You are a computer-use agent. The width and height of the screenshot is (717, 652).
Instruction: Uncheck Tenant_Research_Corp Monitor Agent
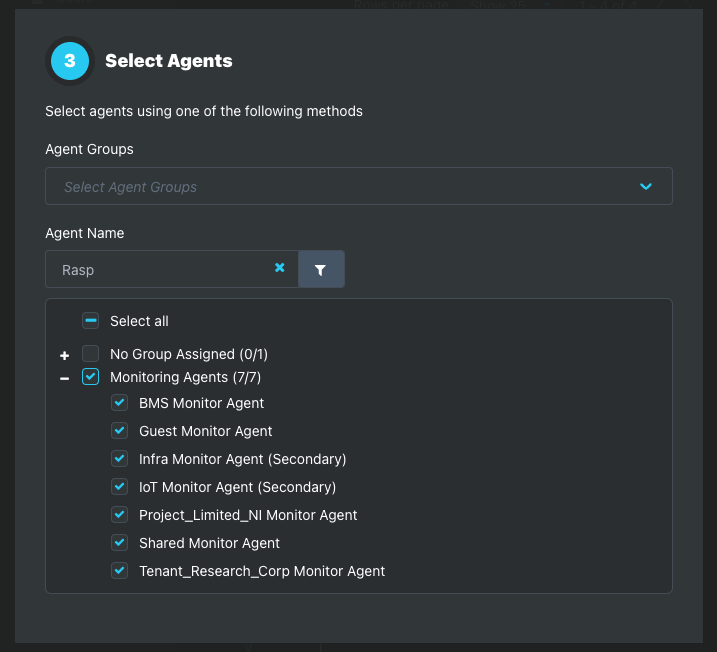click(x=119, y=571)
